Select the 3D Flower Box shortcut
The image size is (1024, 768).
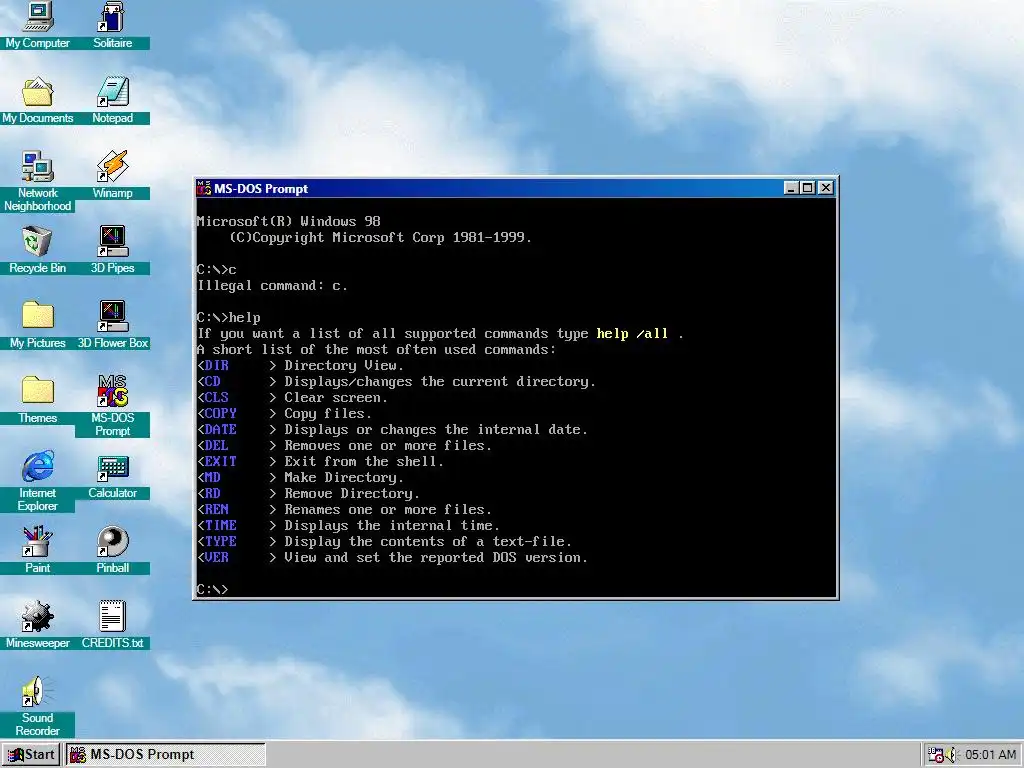[x=112, y=325]
